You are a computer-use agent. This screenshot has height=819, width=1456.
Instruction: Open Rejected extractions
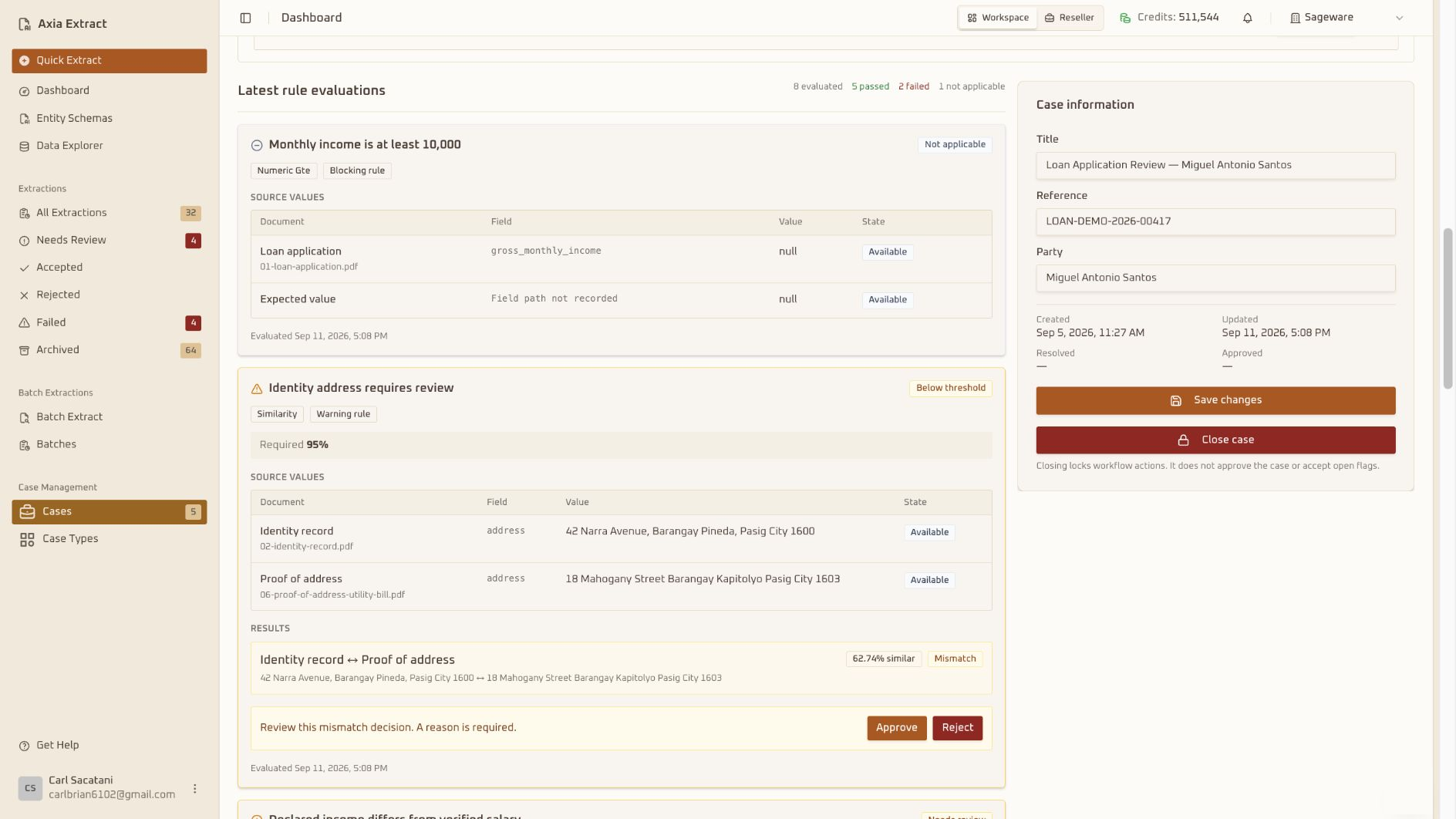click(110, 295)
